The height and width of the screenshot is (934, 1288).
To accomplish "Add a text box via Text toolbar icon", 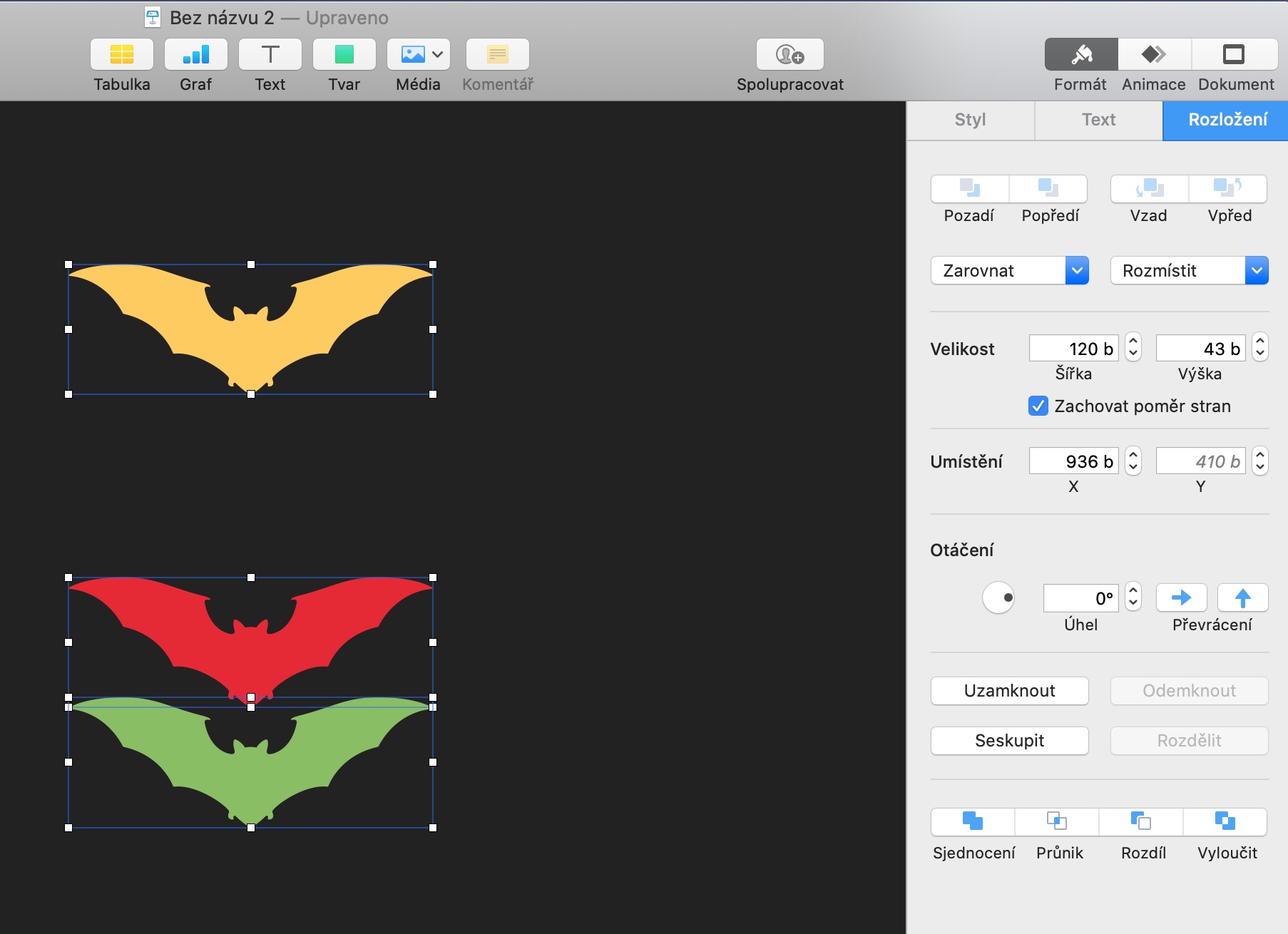I will [270, 54].
